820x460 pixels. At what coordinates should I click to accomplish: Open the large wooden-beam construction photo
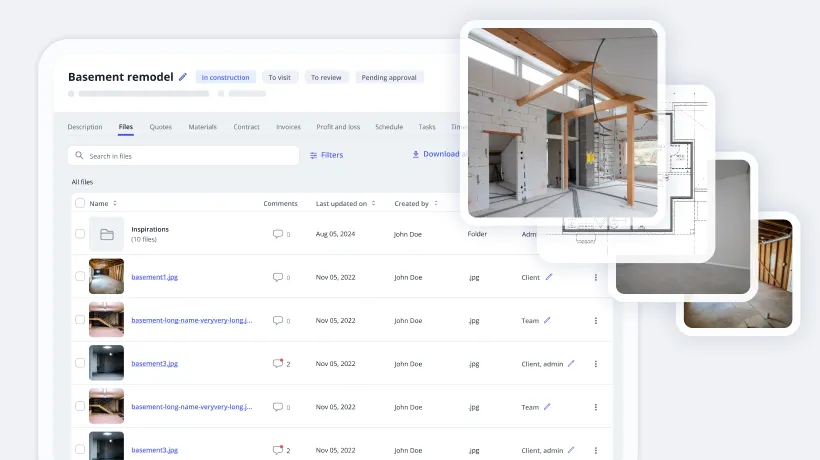point(562,123)
